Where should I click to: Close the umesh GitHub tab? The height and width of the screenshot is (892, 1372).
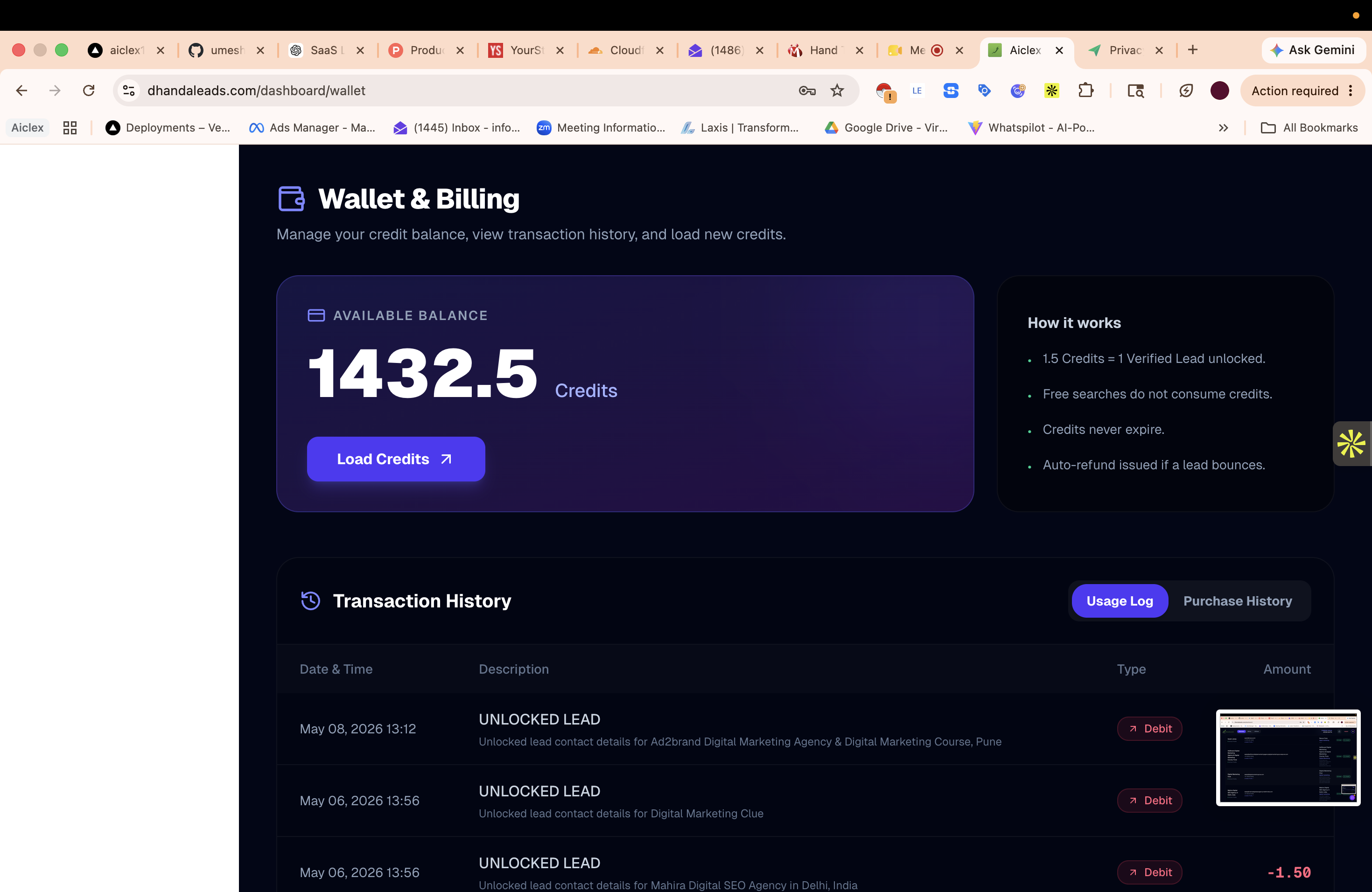[x=260, y=50]
